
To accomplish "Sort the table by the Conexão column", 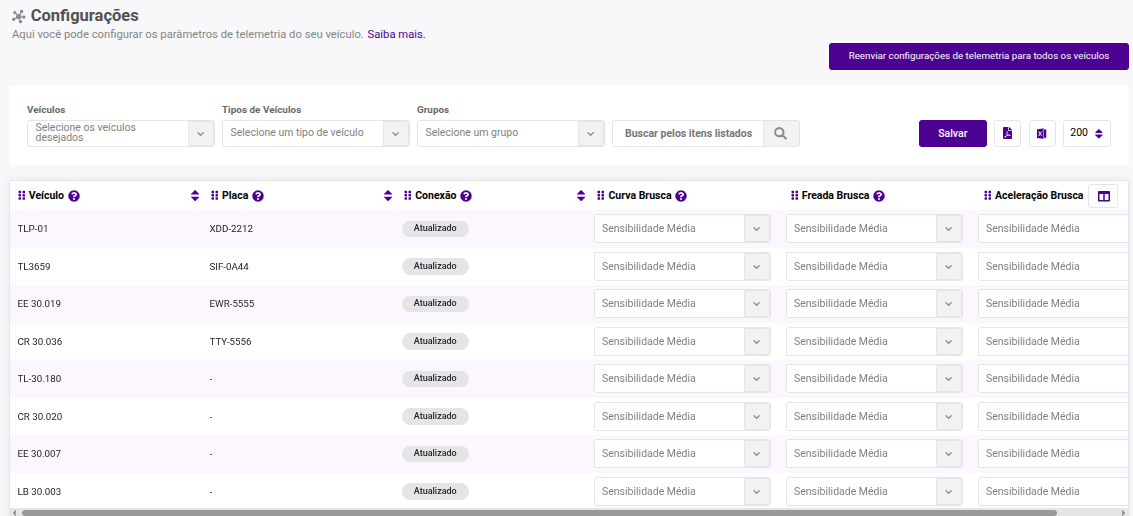I will tap(580, 196).
